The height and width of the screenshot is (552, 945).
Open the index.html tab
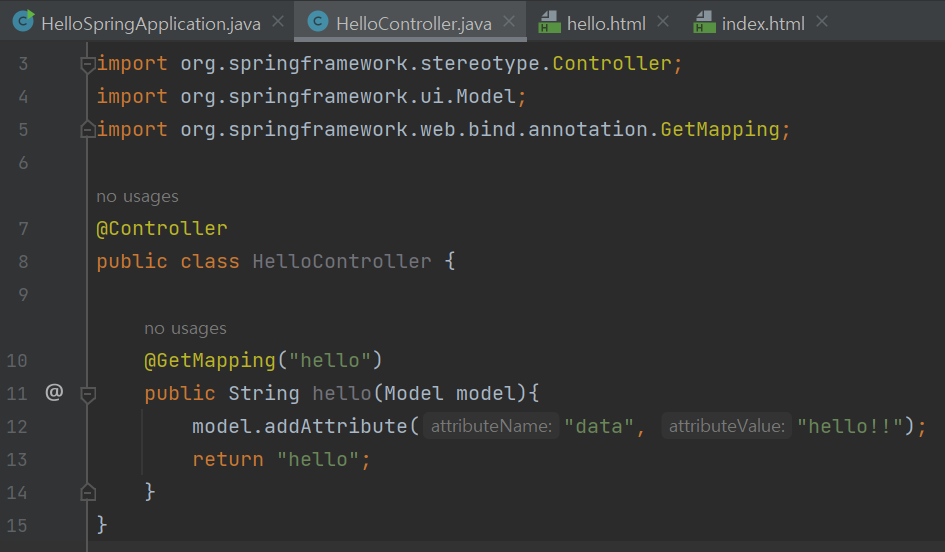click(763, 24)
